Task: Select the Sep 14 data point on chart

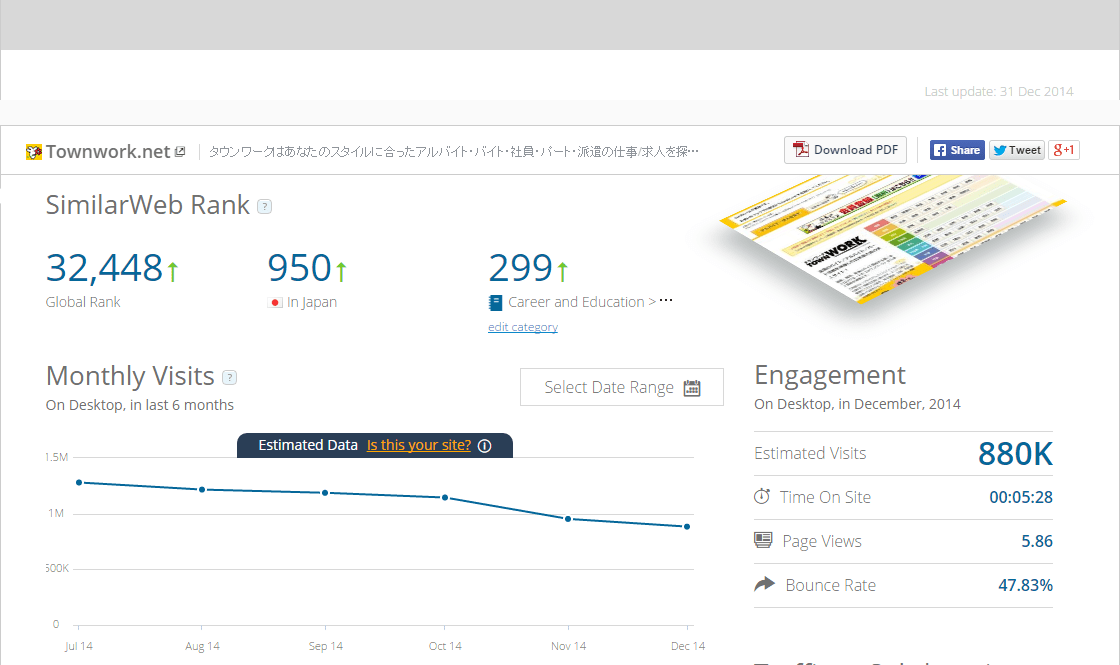Action: 325,493
